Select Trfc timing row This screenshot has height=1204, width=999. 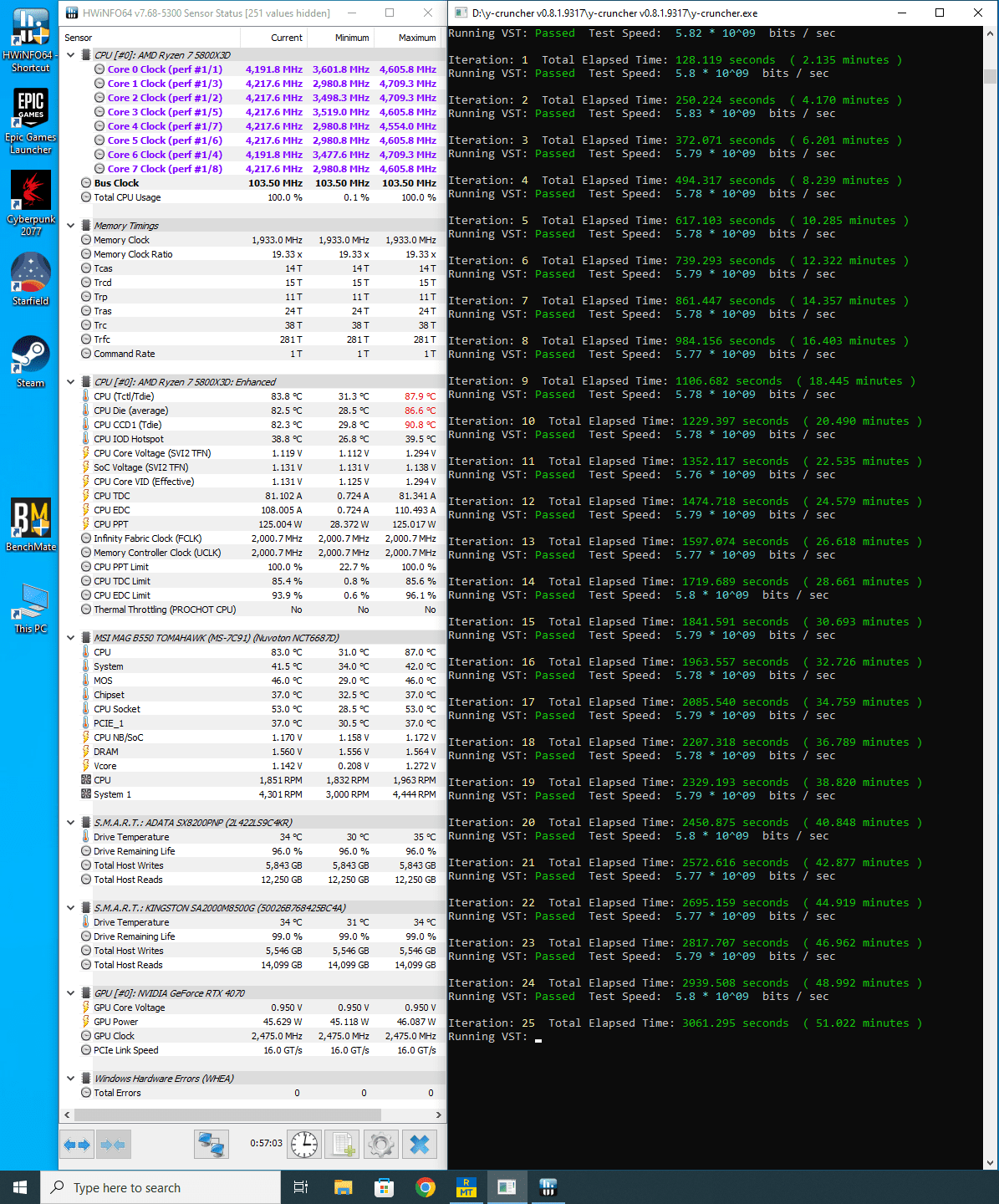pos(251,339)
